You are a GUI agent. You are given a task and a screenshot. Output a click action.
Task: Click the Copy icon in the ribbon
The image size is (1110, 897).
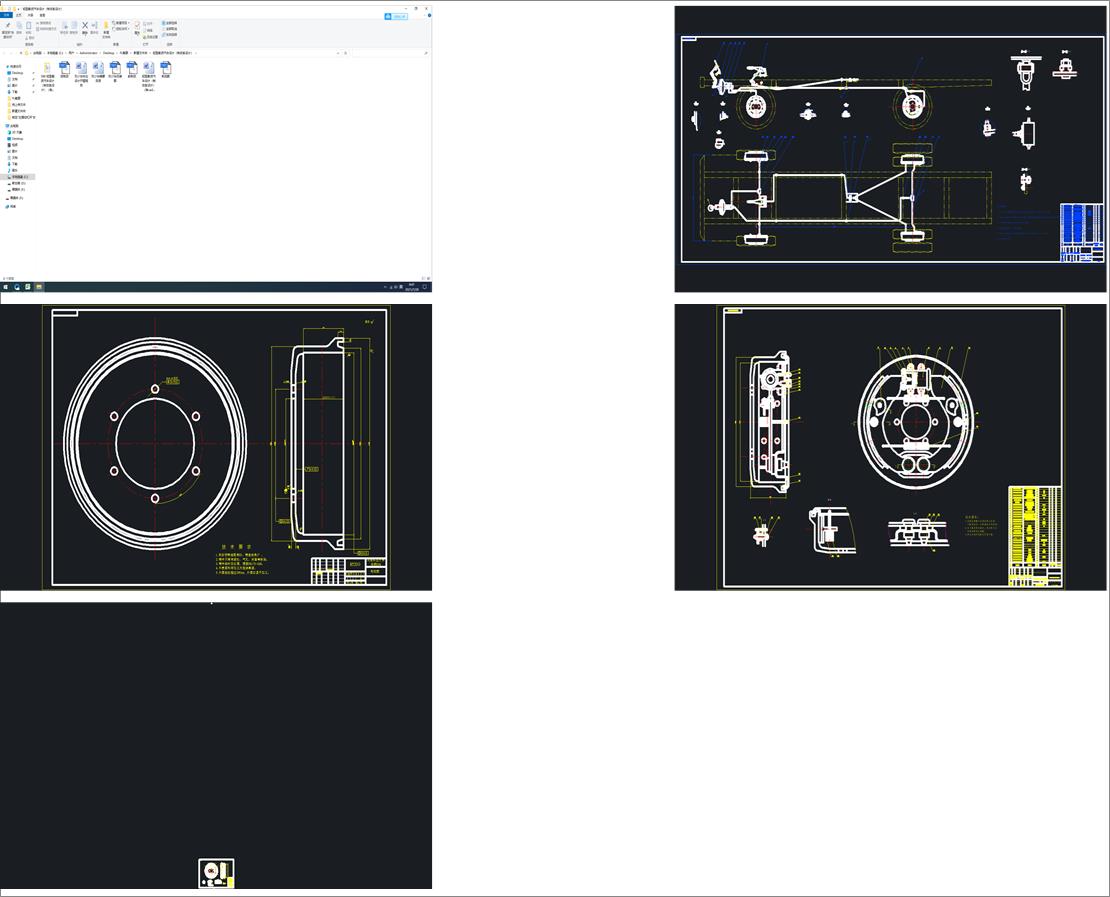[19, 26]
